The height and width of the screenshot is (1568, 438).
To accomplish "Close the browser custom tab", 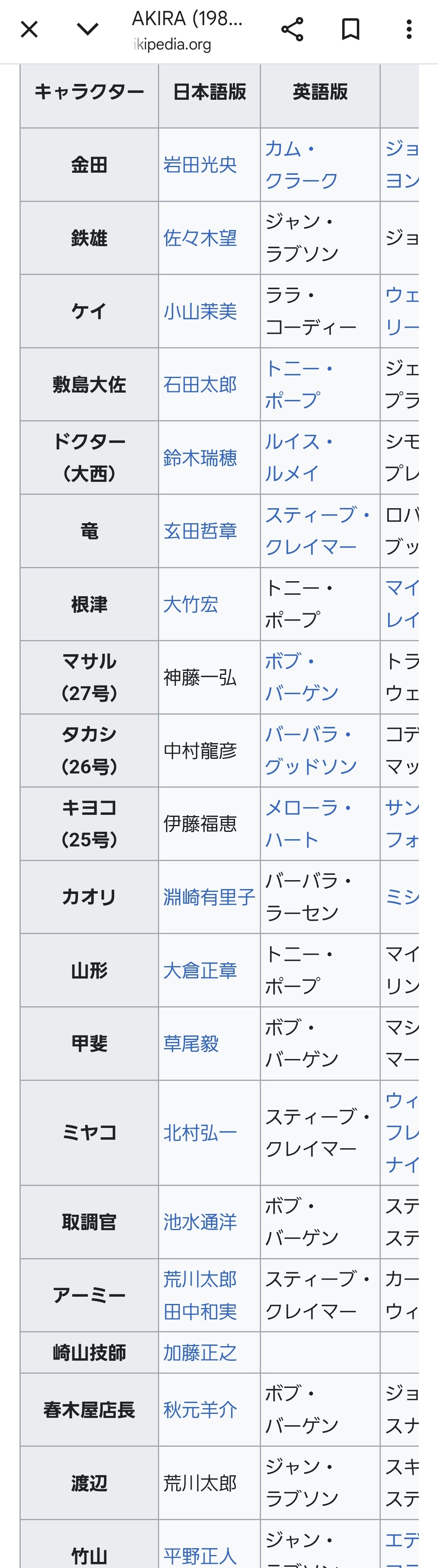I will [x=29, y=29].
